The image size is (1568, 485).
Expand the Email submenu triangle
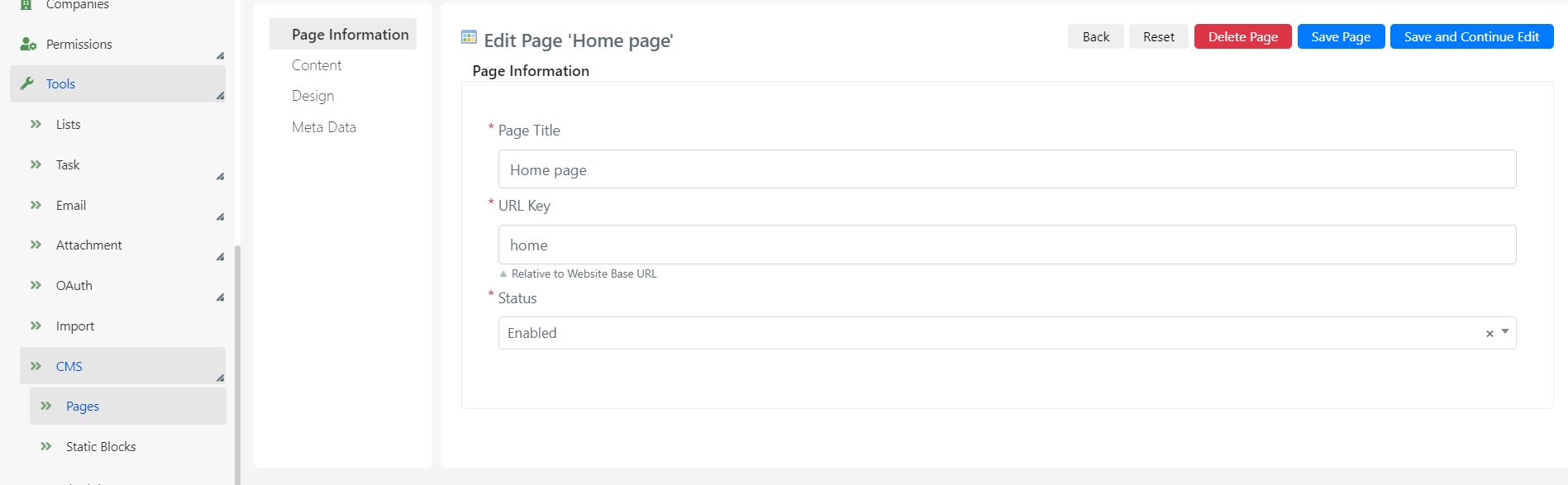tap(220, 216)
